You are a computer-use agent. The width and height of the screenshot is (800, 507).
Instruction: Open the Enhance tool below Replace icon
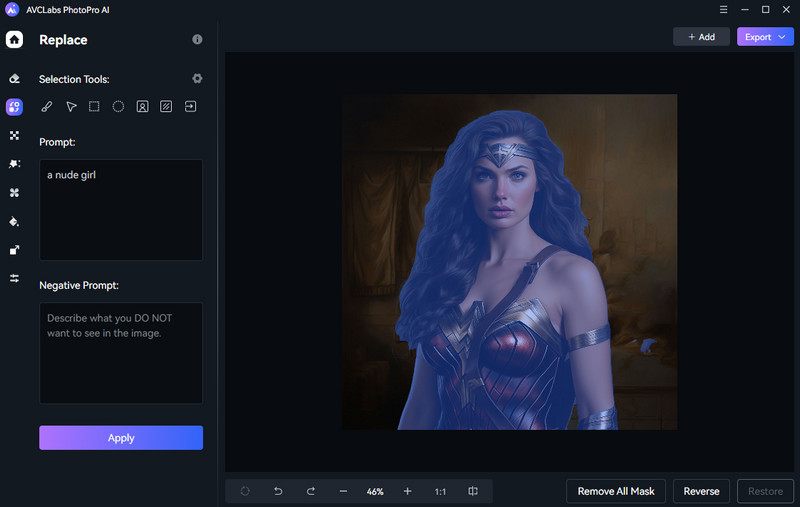pyautogui.click(x=14, y=135)
